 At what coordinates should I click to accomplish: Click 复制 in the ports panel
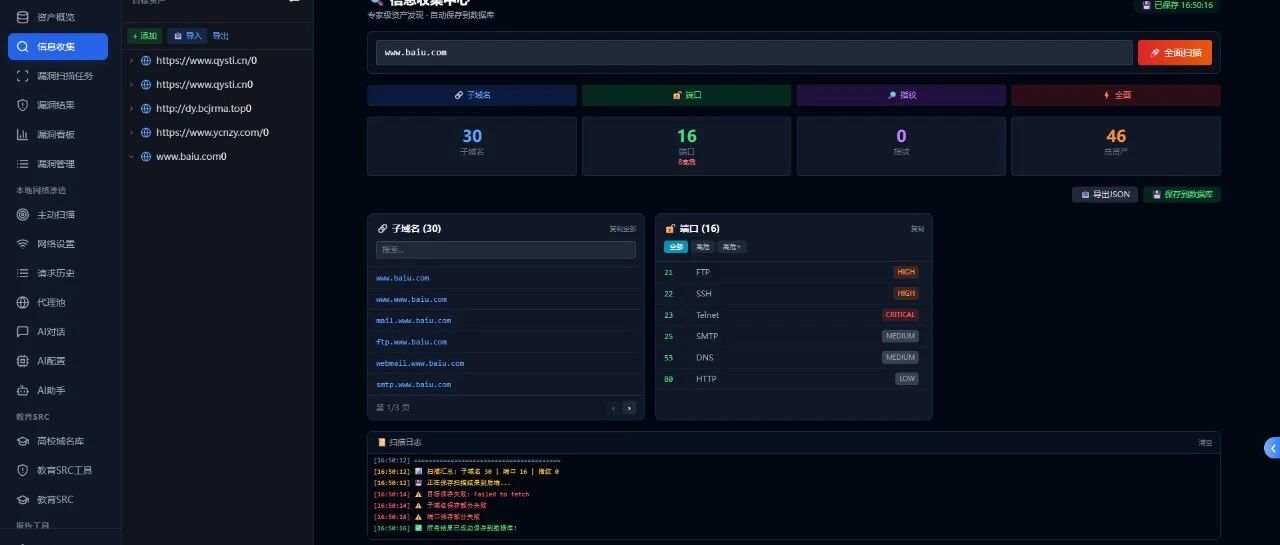917,229
